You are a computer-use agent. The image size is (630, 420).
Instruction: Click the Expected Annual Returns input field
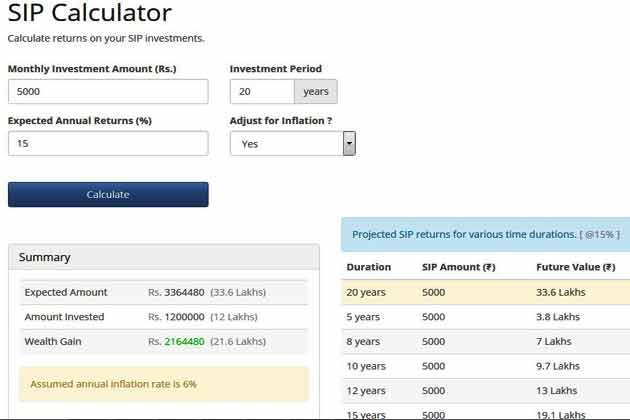point(108,143)
